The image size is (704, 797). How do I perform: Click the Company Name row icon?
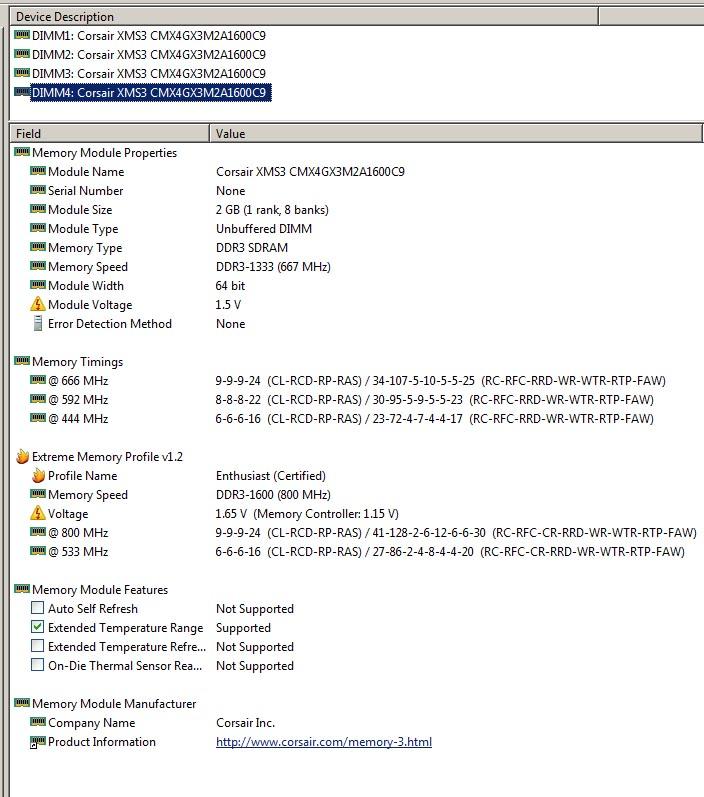38,722
